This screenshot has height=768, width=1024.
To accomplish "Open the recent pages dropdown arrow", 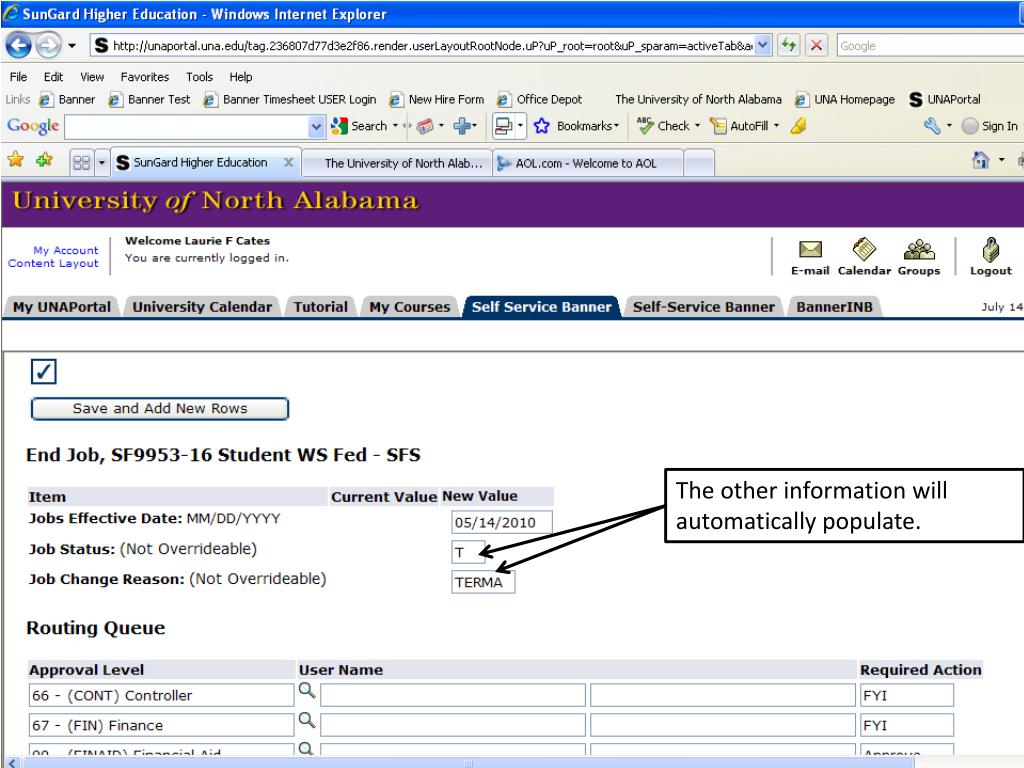I will click(x=72, y=46).
